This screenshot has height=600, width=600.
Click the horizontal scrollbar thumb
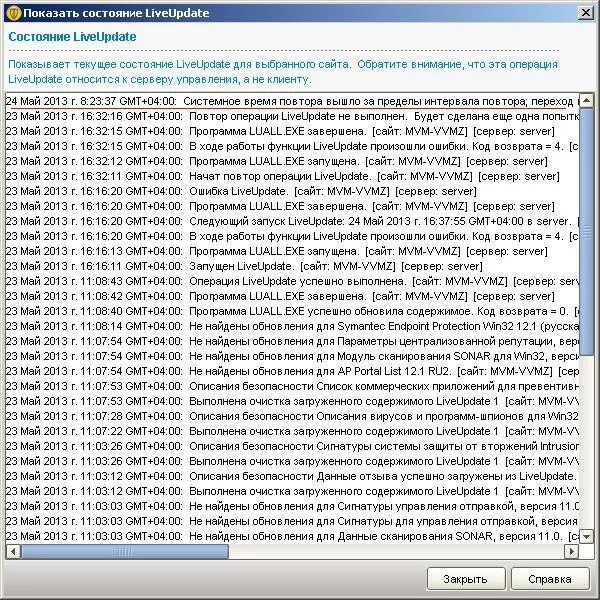pyautogui.click(x=125, y=551)
